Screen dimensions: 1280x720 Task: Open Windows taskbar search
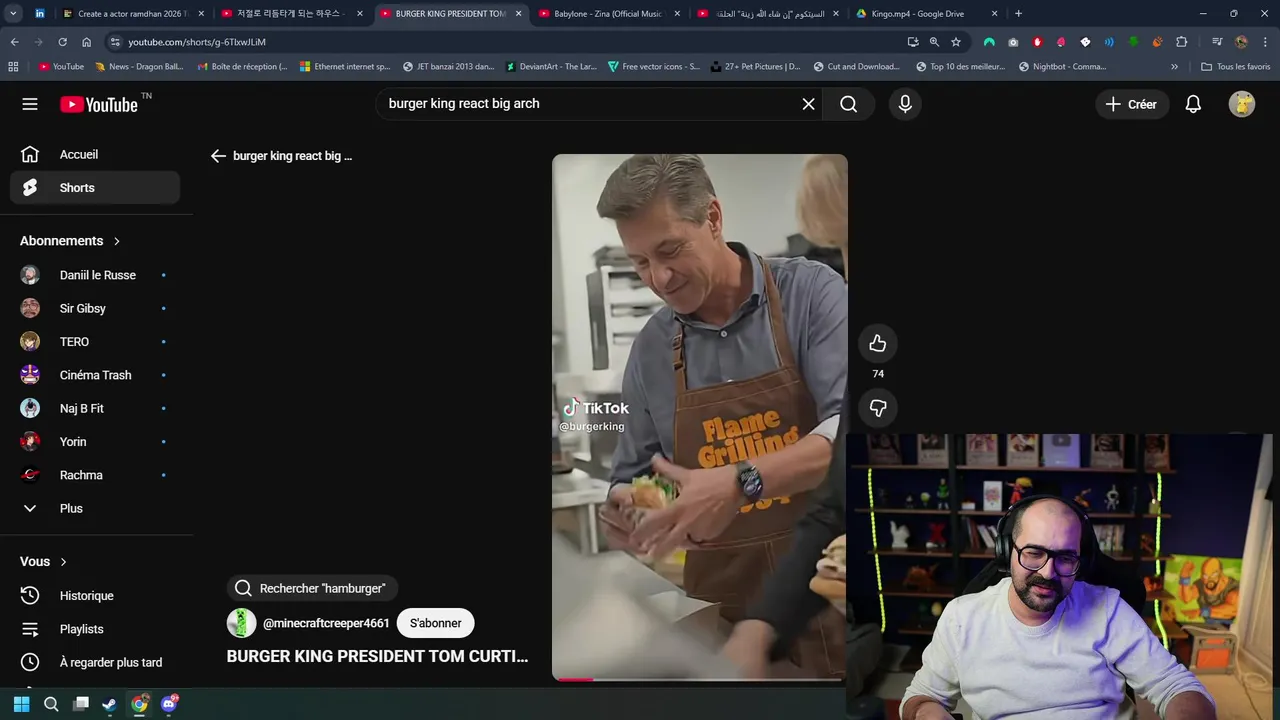(x=51, y=704)
